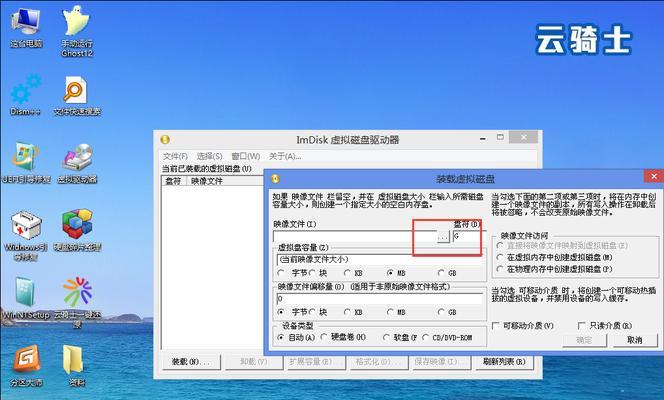Open 窗口(W) menu in ImDisk window
The image size is (664, 400).
click(246, 156)
